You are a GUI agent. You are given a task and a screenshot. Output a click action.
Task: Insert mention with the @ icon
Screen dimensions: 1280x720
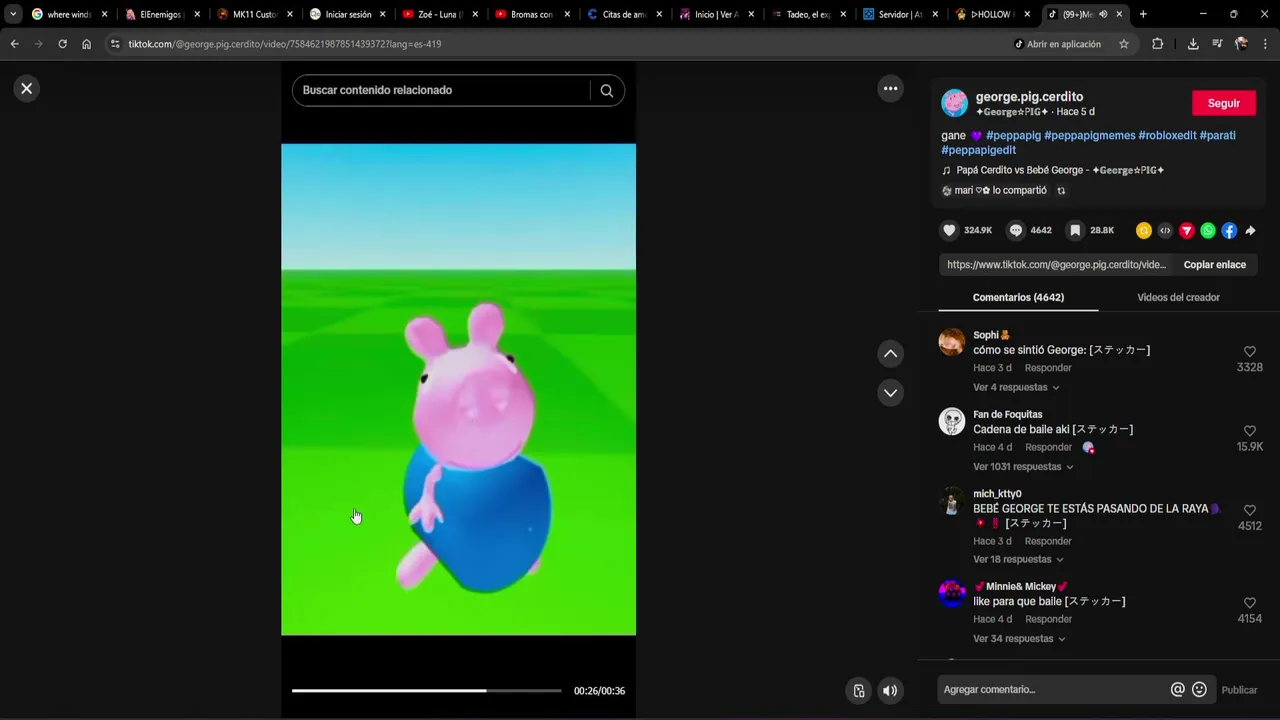click(x=1178, y=689)
